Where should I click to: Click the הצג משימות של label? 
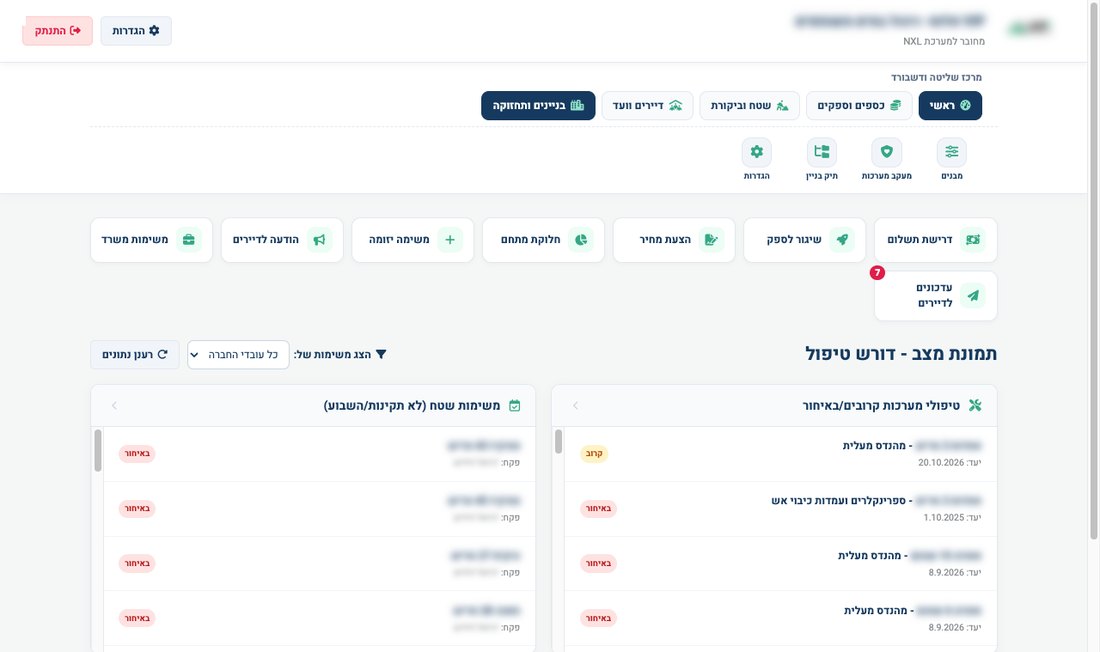coord(333,354)
